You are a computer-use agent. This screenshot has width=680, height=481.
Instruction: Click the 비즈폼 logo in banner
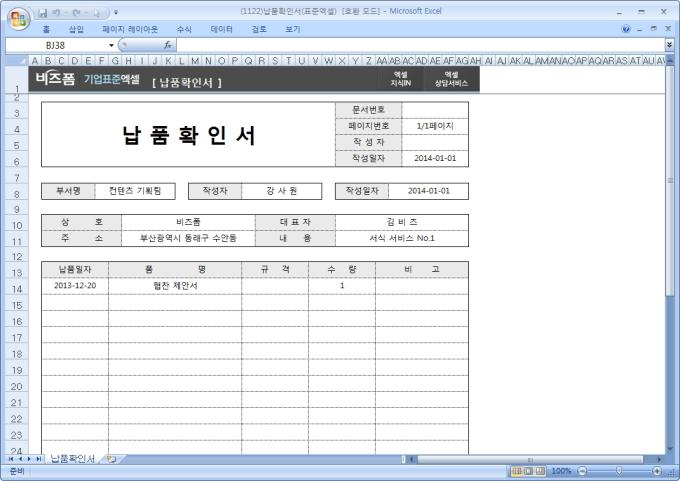(55, 79)
